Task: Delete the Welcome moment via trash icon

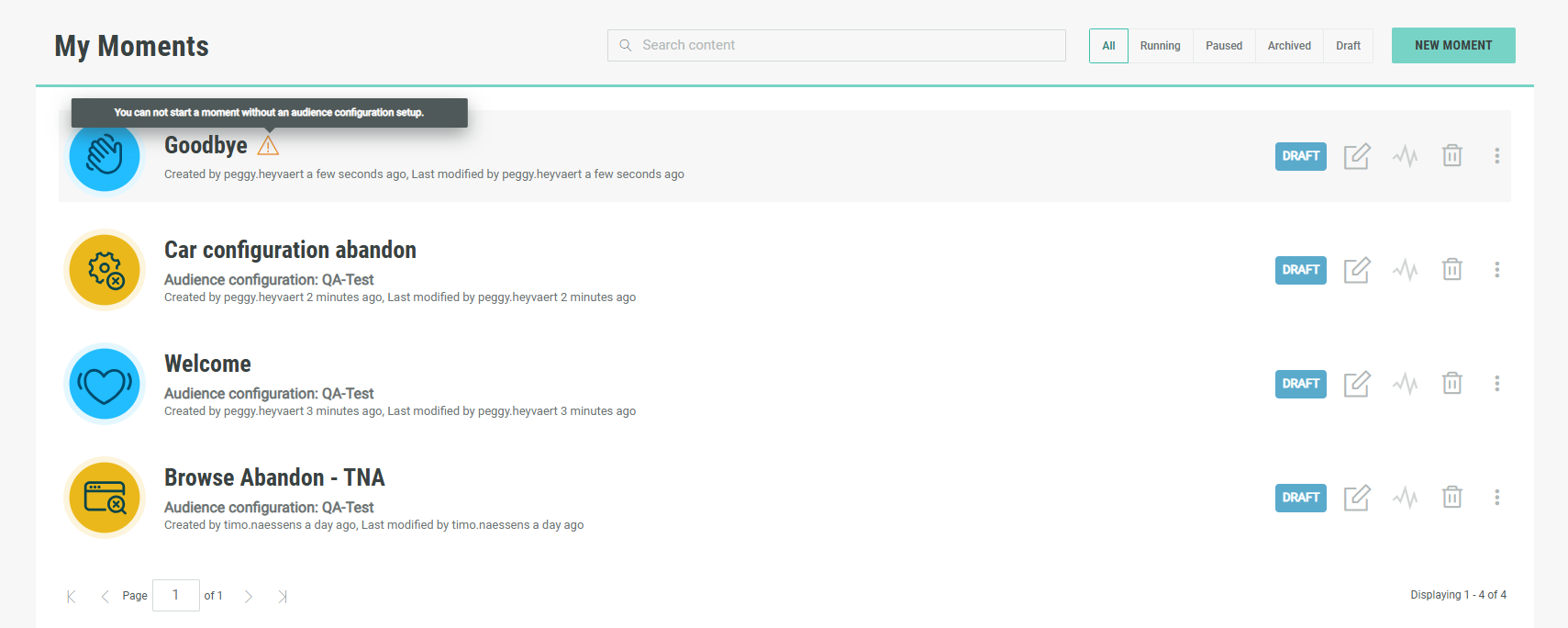Action: point(1451,384)
